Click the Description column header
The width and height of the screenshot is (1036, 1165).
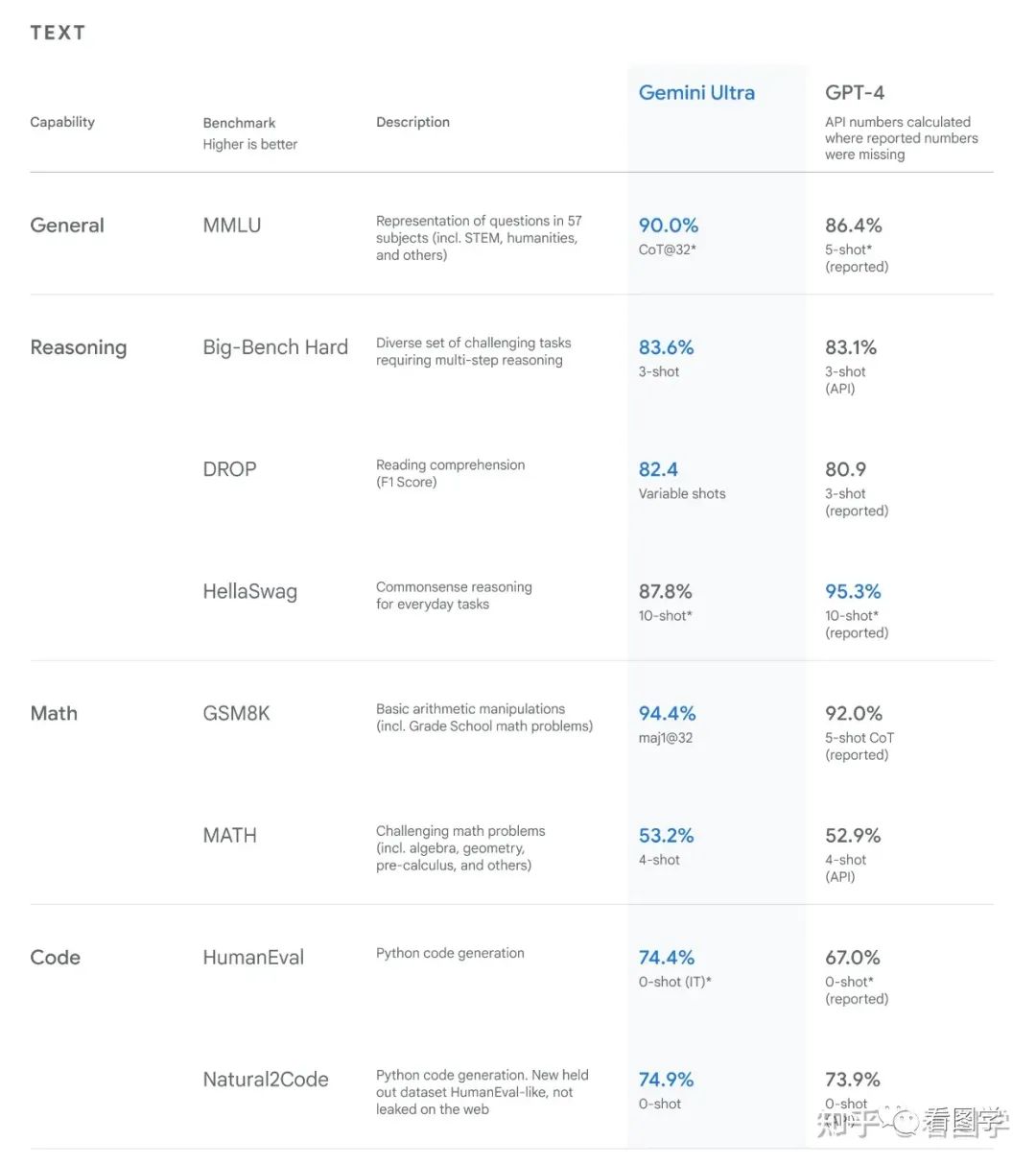coord(412,122)
